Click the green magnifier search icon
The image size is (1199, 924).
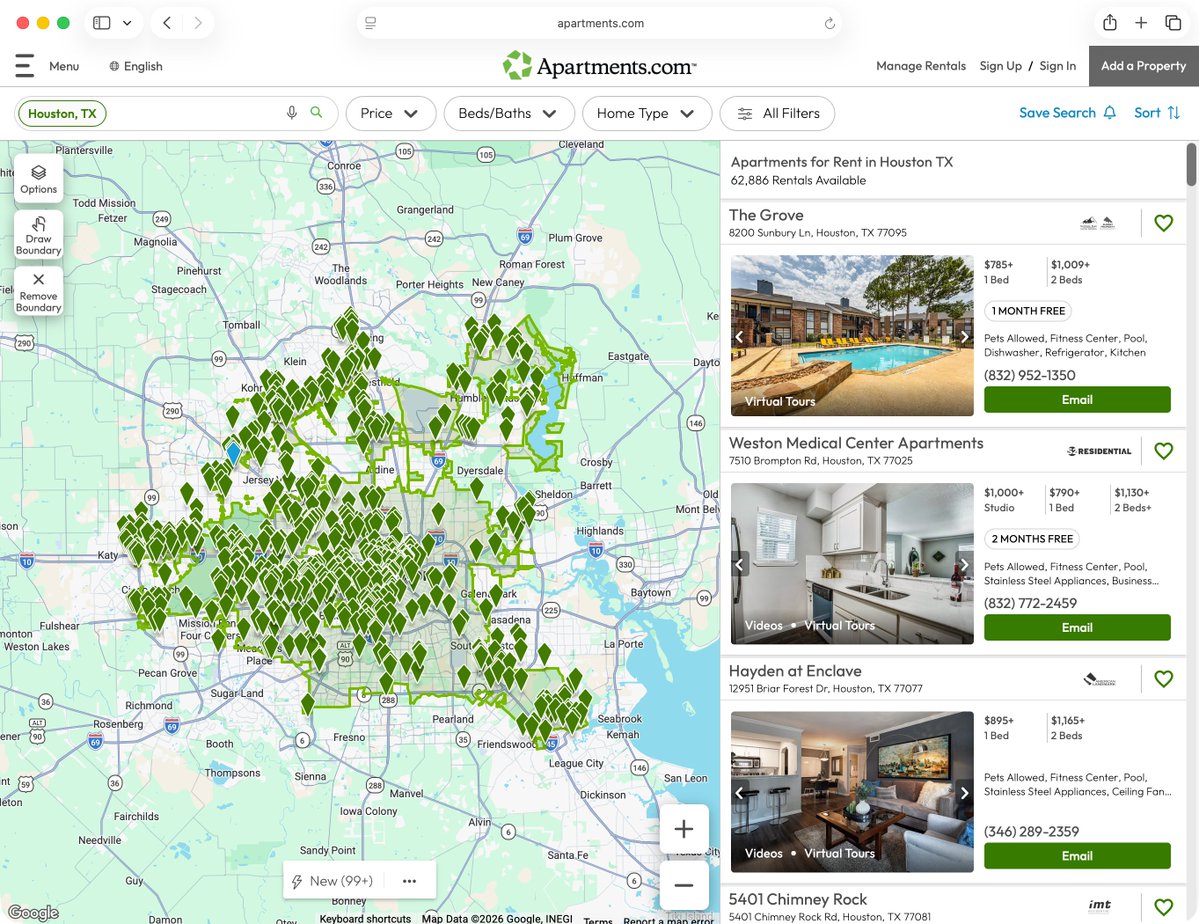click(x=316, y=112)
